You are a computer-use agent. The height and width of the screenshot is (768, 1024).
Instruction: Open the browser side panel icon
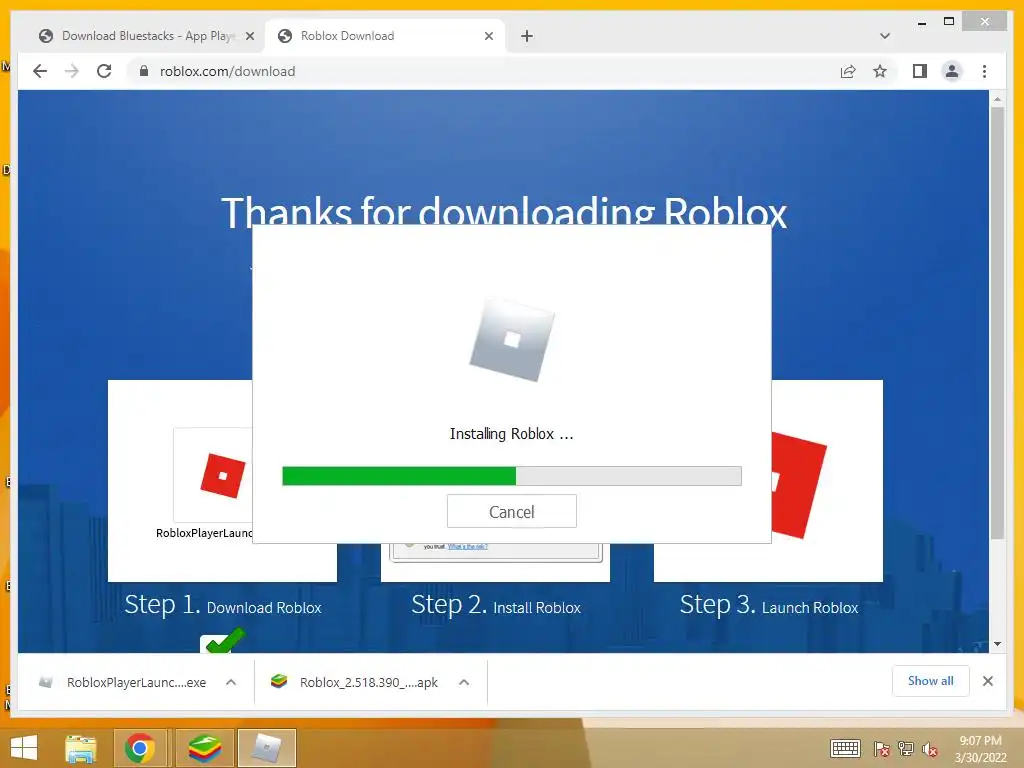pos(920,71)
